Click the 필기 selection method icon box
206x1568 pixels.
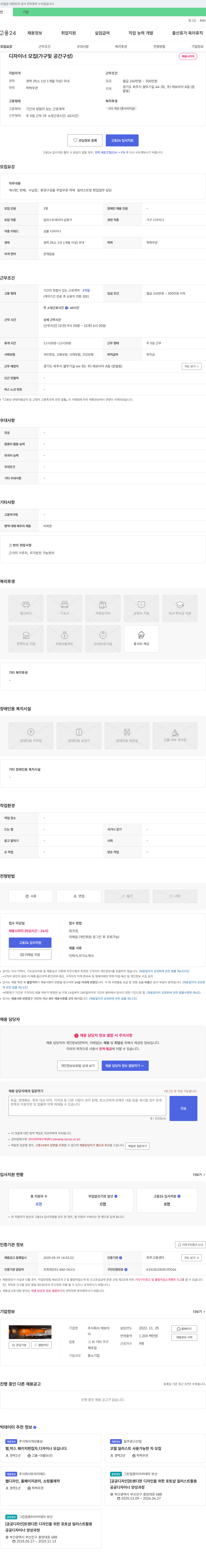point(127,896)
